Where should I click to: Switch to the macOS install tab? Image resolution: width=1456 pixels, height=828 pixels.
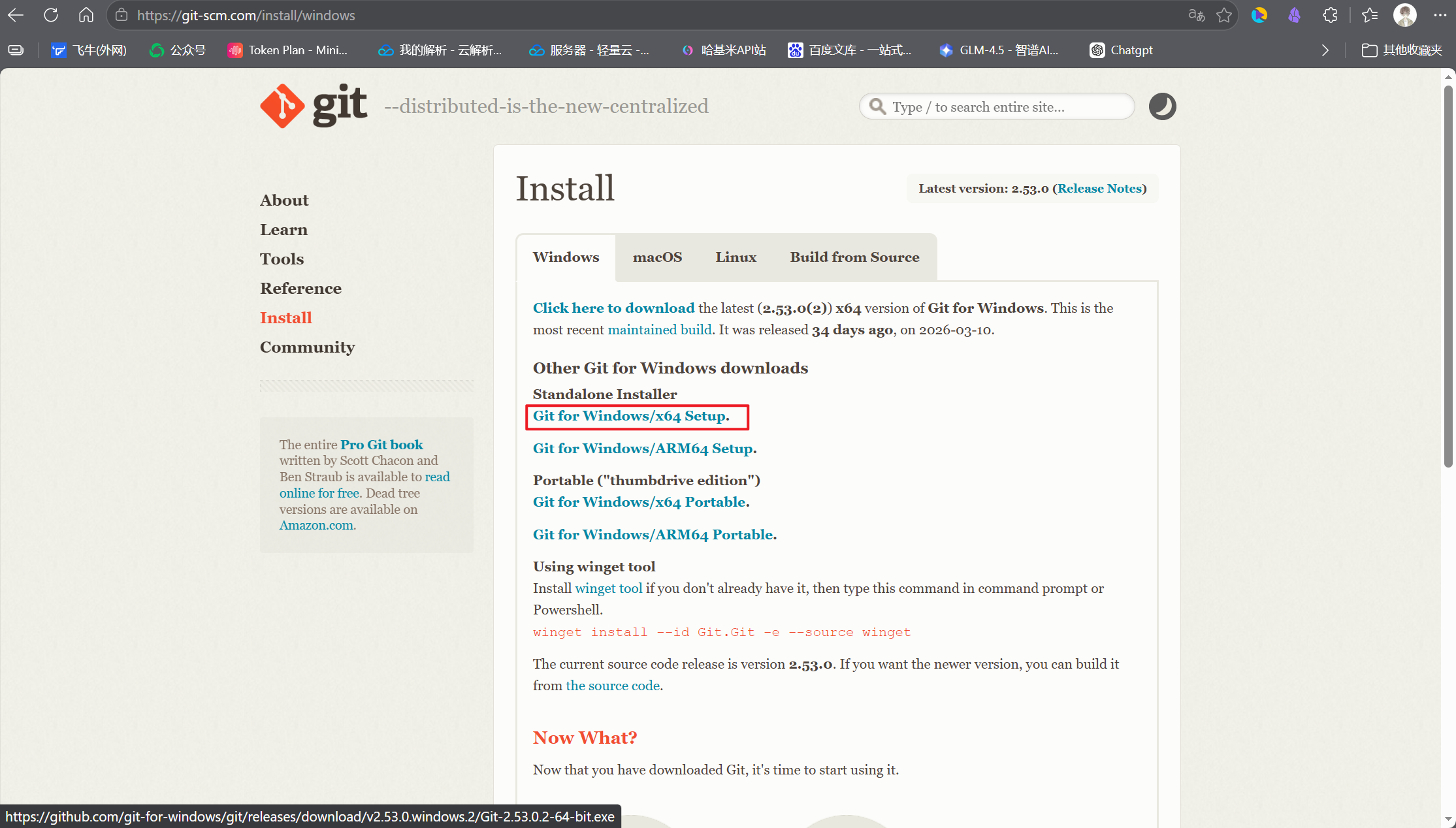pos(657,257)
